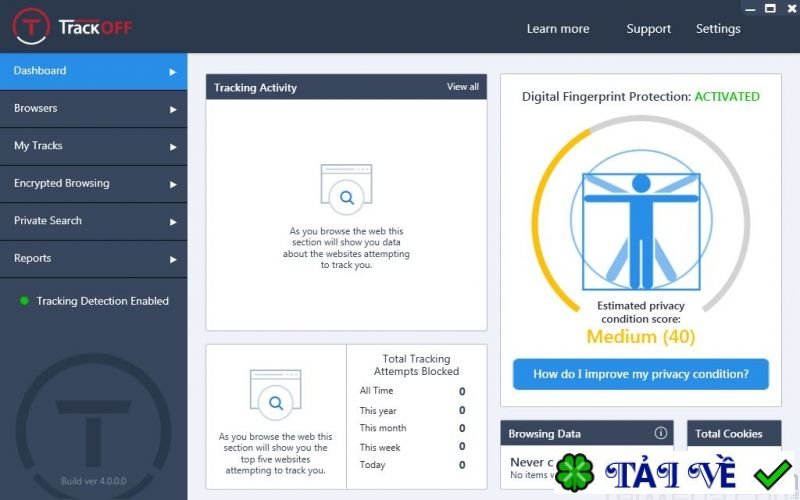Click the Learn more link
Viewport: 800px width, 500px height.
(x=558, y=29)
